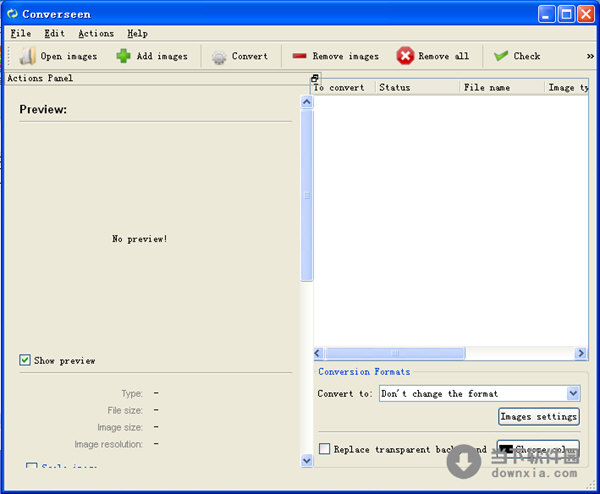Image resolution: width=600 pixels, height=494 pixels.
Task: Check all images with the green checkmark
Action: pyautogui.click(x=501, y=56)
